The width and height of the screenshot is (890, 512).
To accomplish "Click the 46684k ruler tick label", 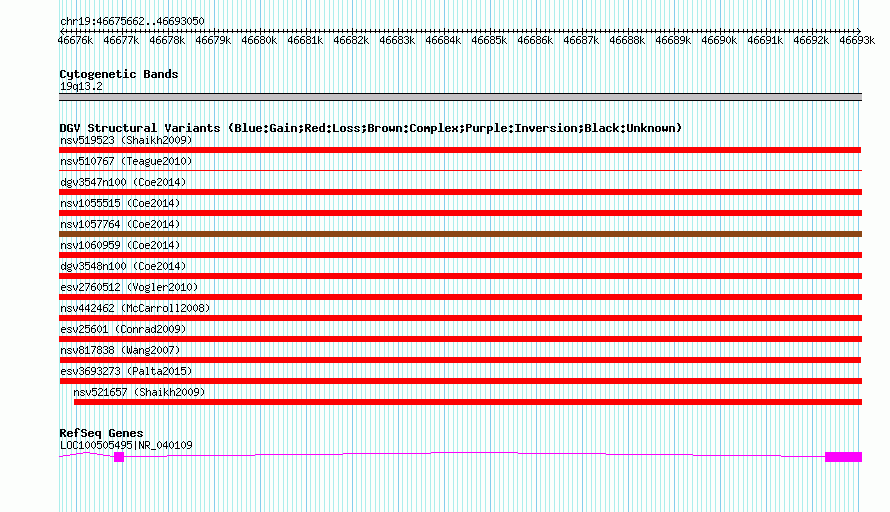I will [443, 41].
